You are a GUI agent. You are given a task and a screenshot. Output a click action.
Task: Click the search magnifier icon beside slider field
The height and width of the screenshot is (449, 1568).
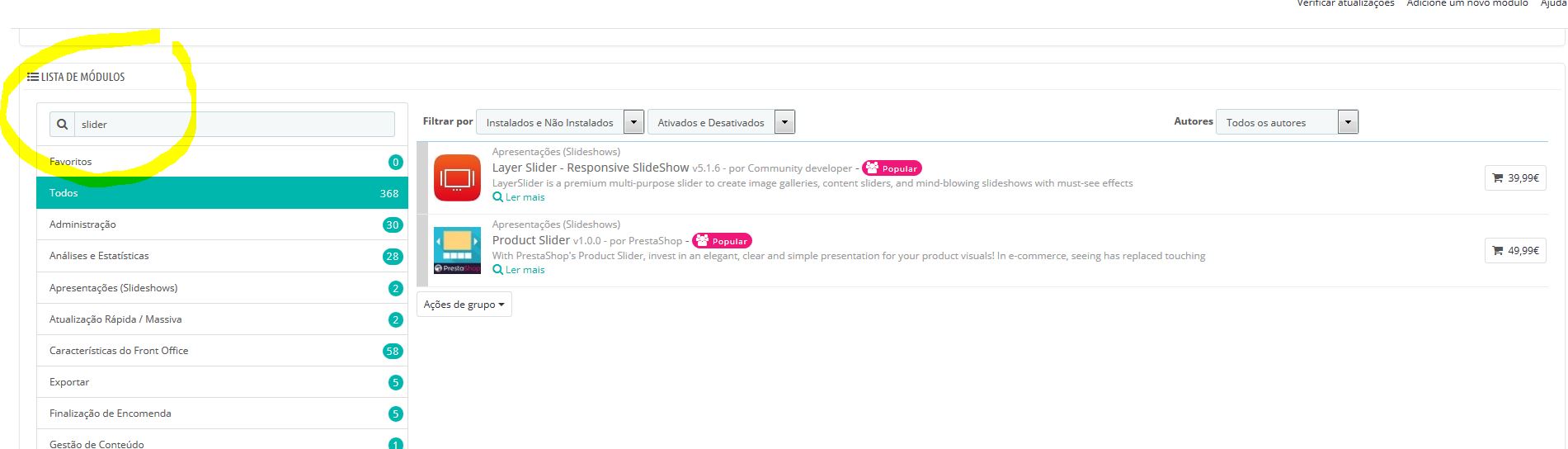click(62, 125)
